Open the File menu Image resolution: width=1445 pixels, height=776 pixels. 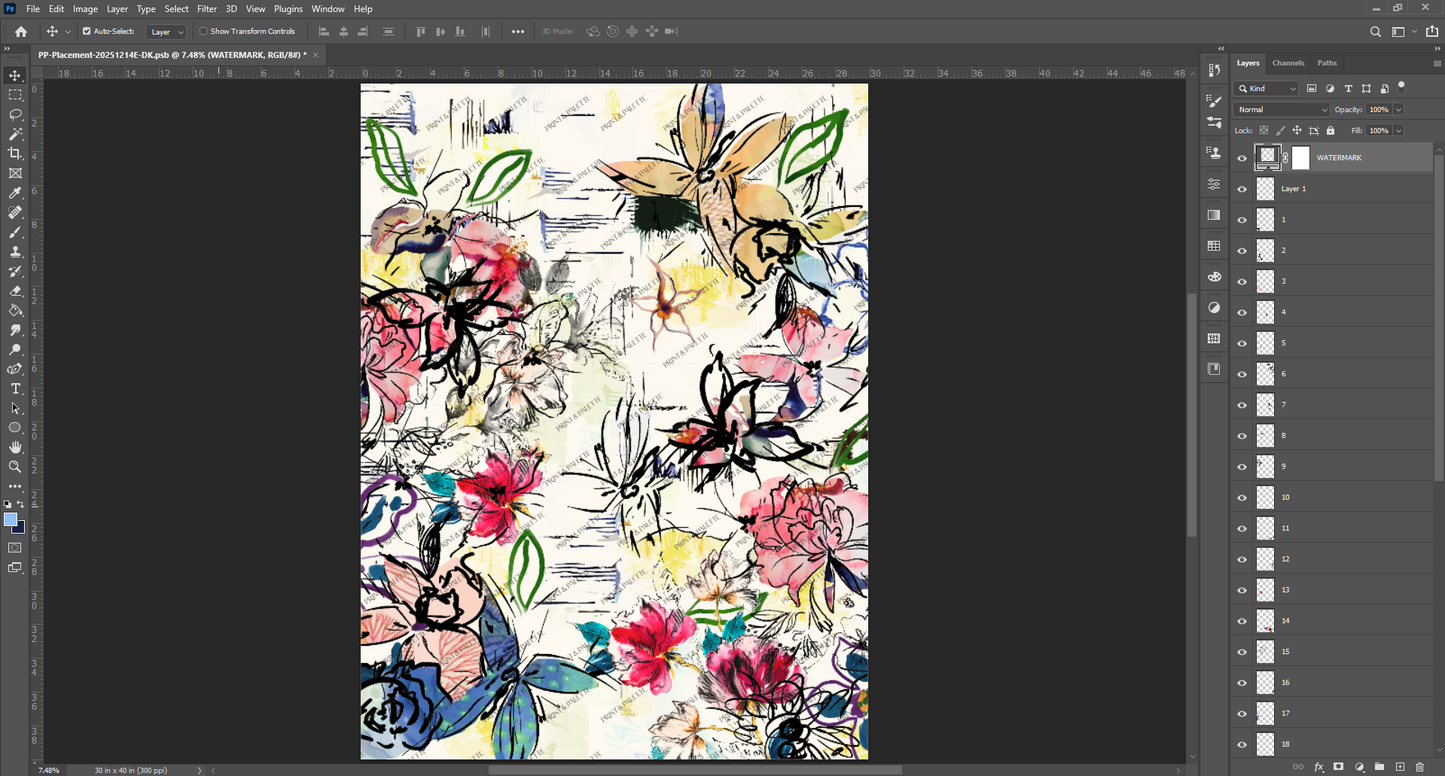(x=33, y=9)
